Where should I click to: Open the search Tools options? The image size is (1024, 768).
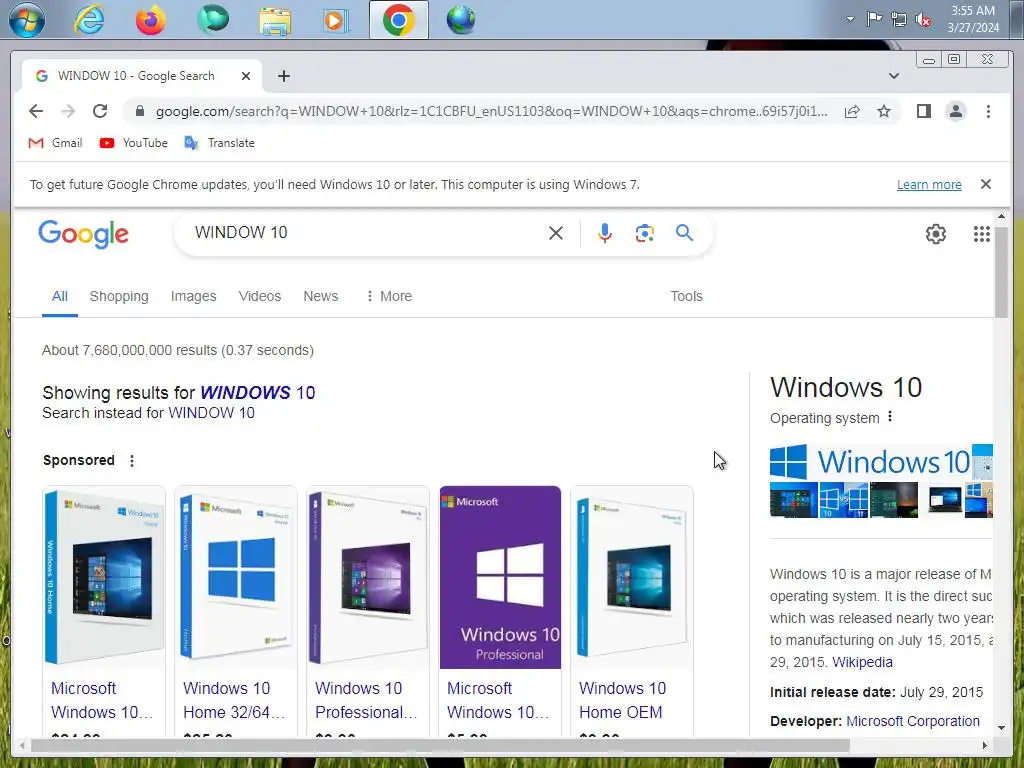point(686,296)
